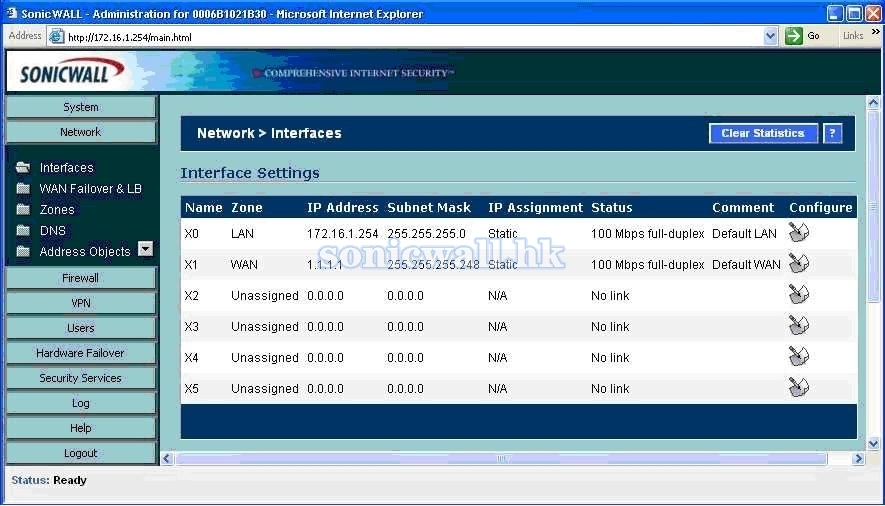The image size is (885, 506).
Task: Click horizontal scrollbar left arrow
Action: click(x=167, y=458)
